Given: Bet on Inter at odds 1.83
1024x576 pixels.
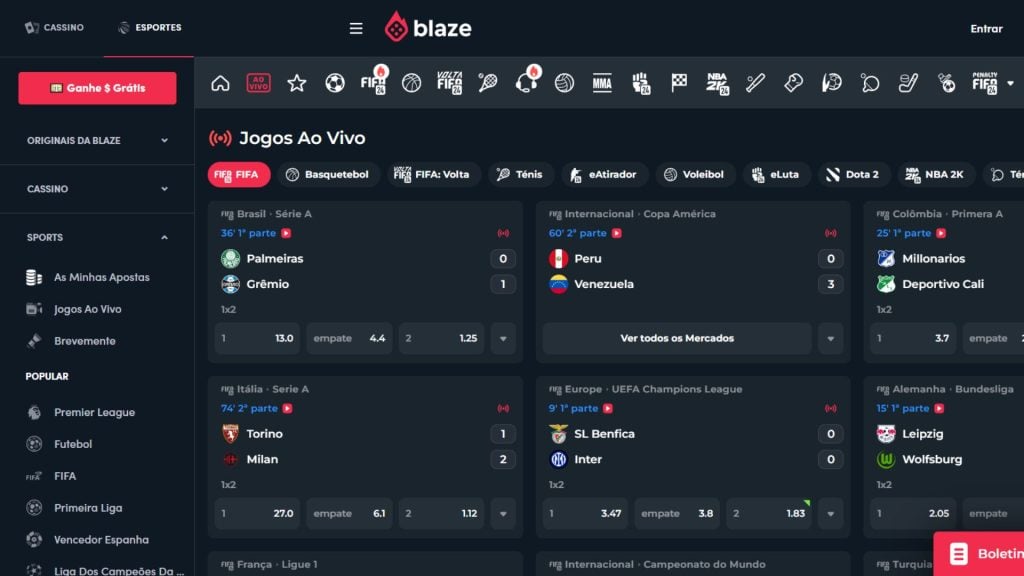Looking at the screenshot, I should [x=769, y=513].
